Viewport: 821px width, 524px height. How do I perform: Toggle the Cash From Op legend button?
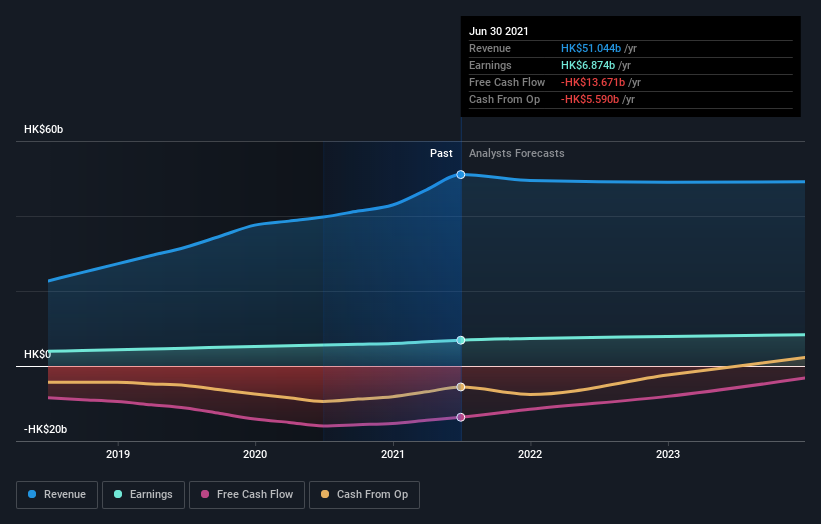pyautogui.click(x=364, y=495)
